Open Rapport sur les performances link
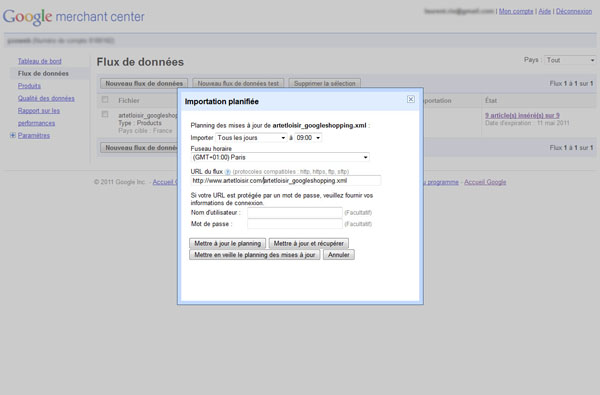The image size is (600, 395). point(38,117)
